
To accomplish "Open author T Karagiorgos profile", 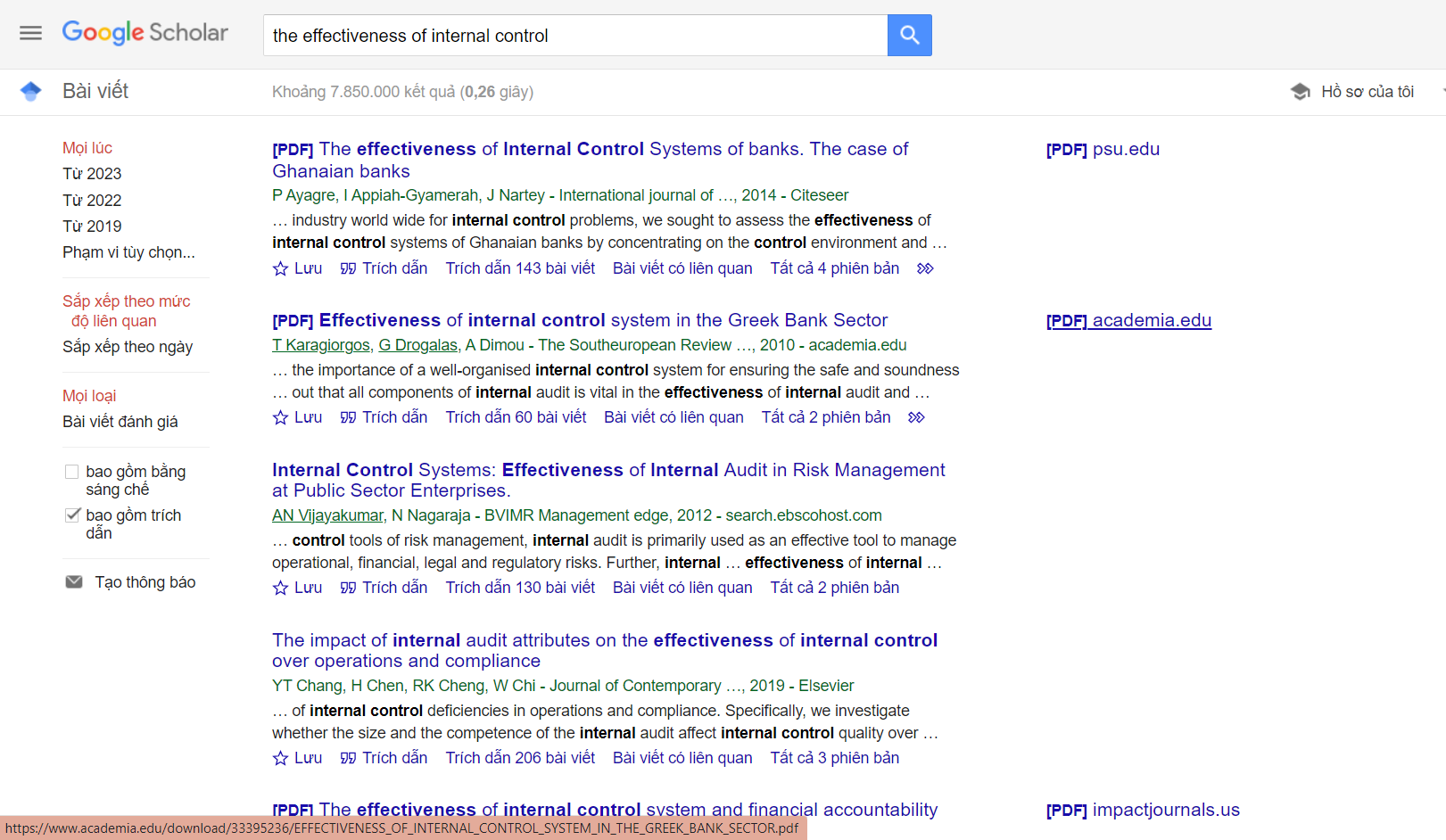I will point(321,345).
